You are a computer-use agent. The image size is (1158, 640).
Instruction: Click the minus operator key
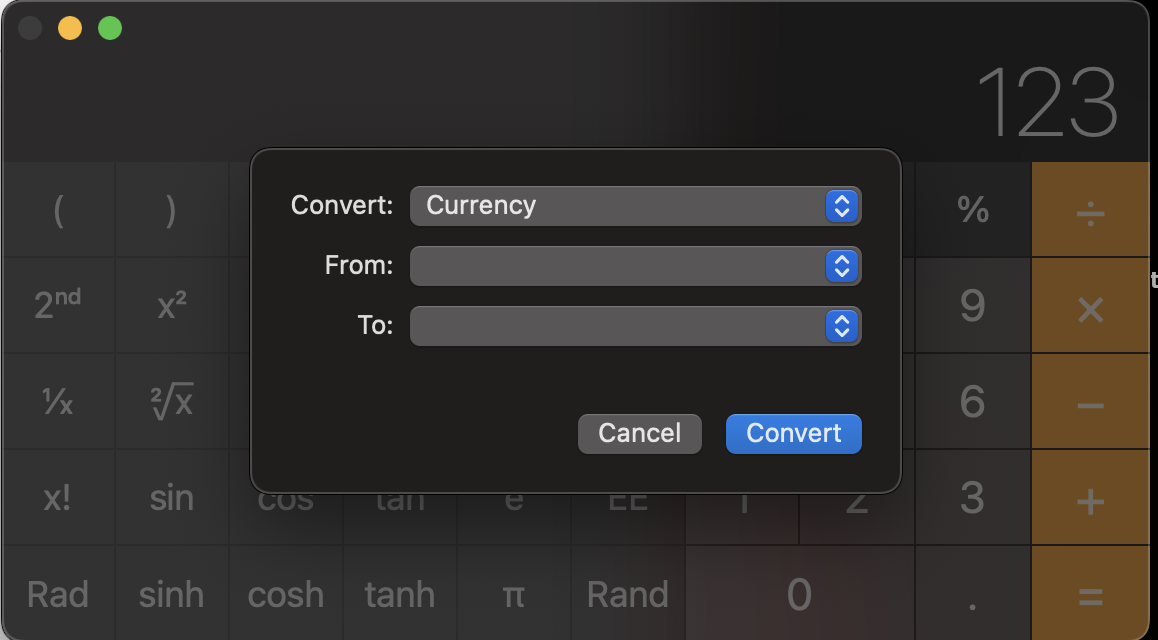[x=1090, y=403]
